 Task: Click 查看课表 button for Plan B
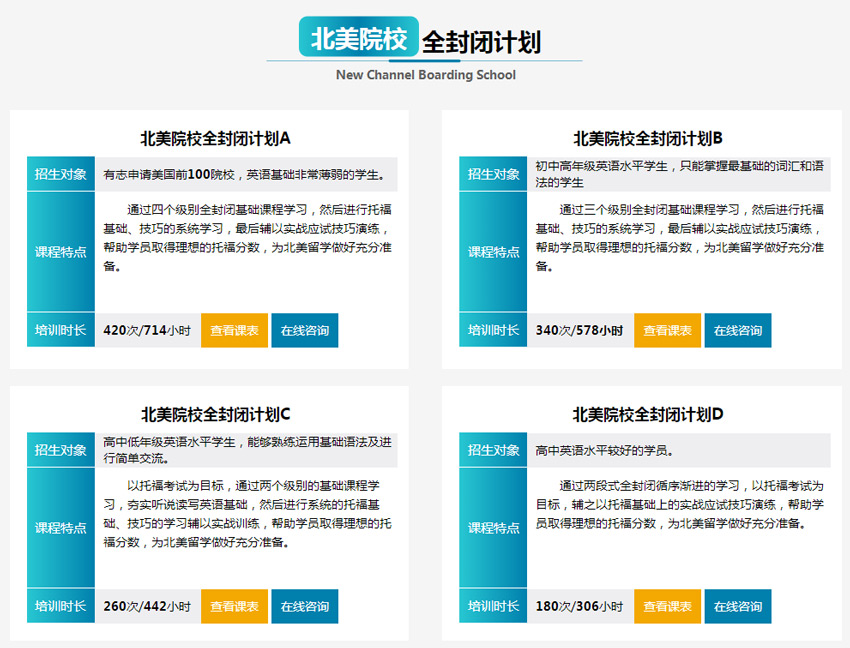(x=666, y=329)
